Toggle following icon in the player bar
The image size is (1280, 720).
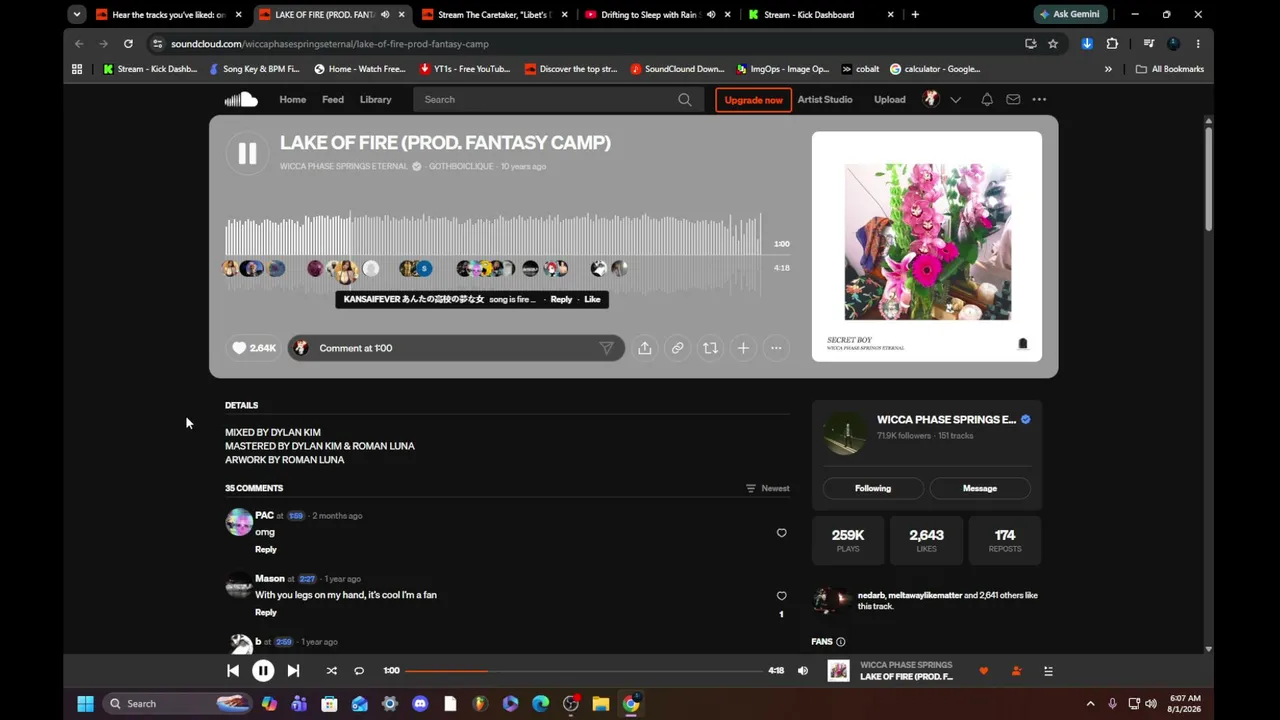[1016, 671]
